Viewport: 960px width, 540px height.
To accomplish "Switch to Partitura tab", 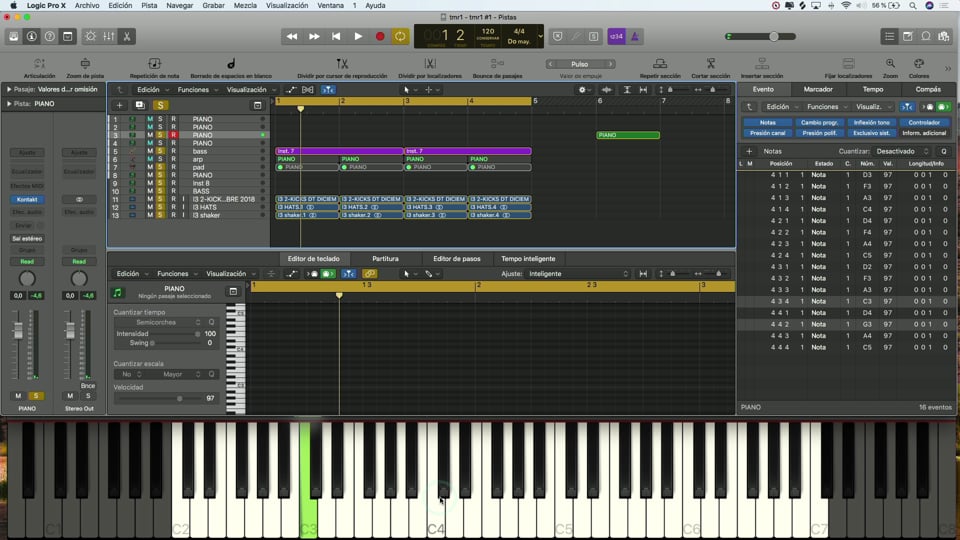I will pos(385,259).
